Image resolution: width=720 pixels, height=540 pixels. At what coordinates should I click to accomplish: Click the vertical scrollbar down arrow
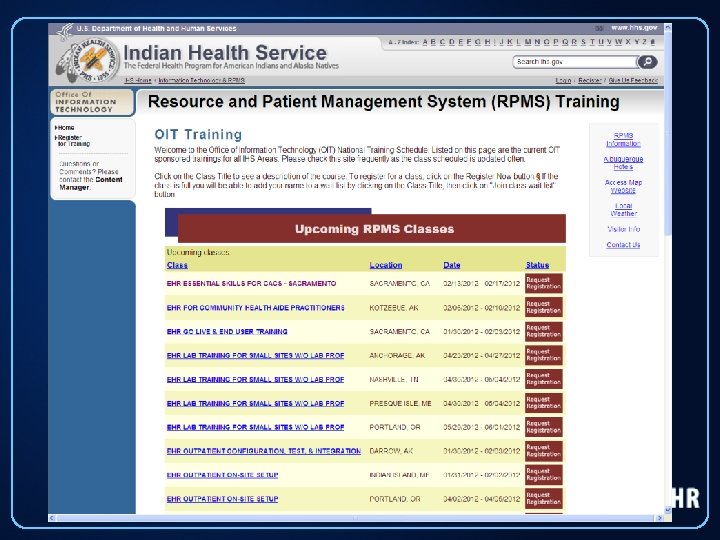click(x=668, y=509)
